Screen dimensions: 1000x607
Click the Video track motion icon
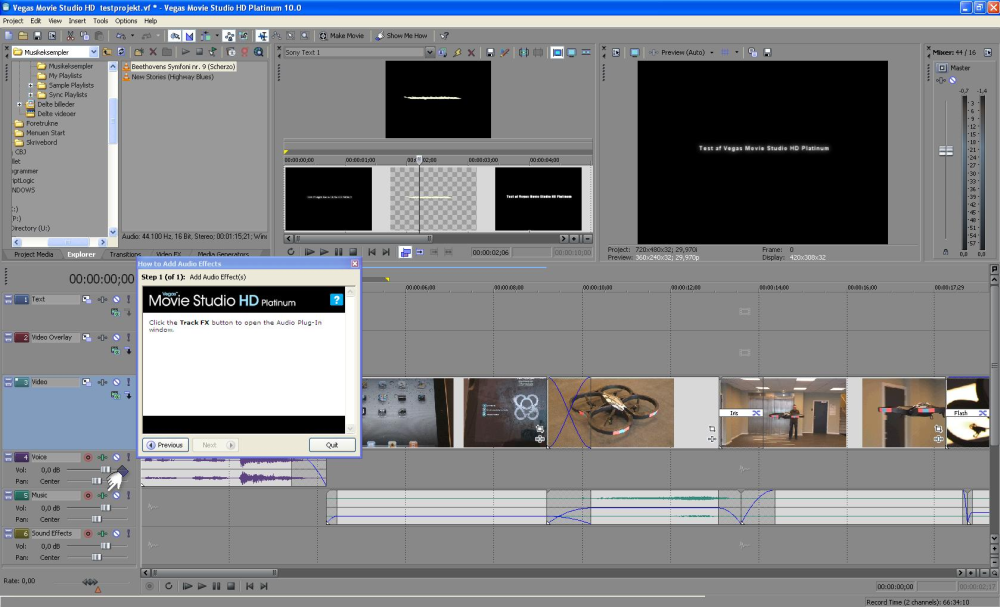[87, 382]
